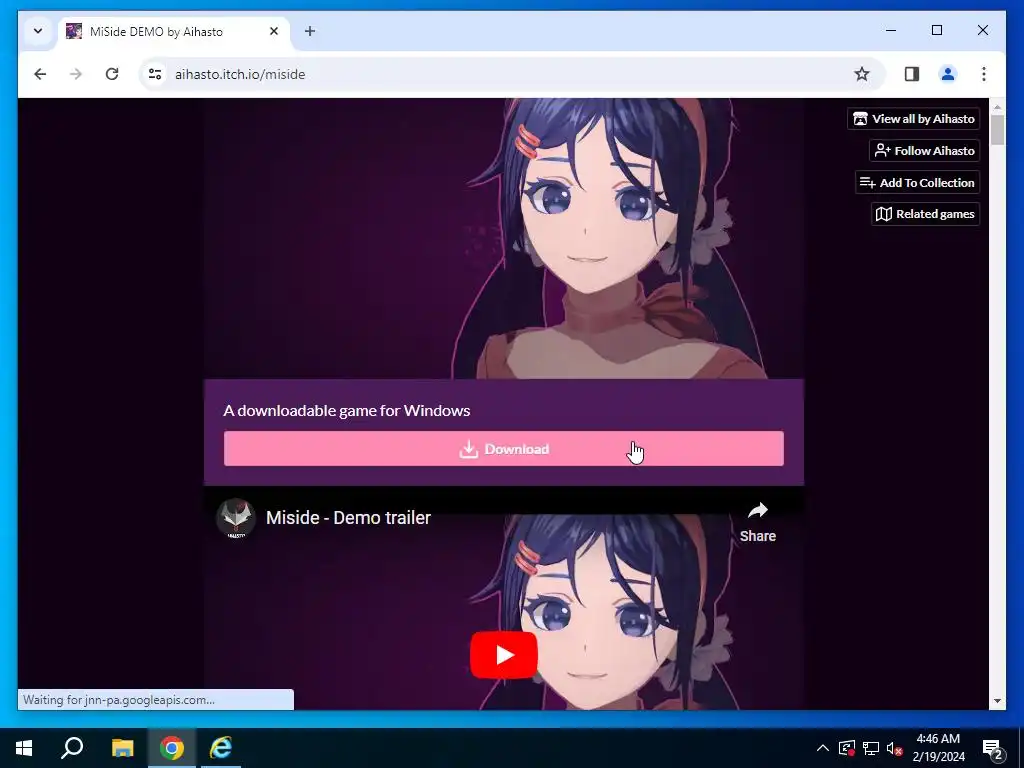Add game to a collection
Image resolution: width=1024 pixels, height=768 pixels.
918,183
